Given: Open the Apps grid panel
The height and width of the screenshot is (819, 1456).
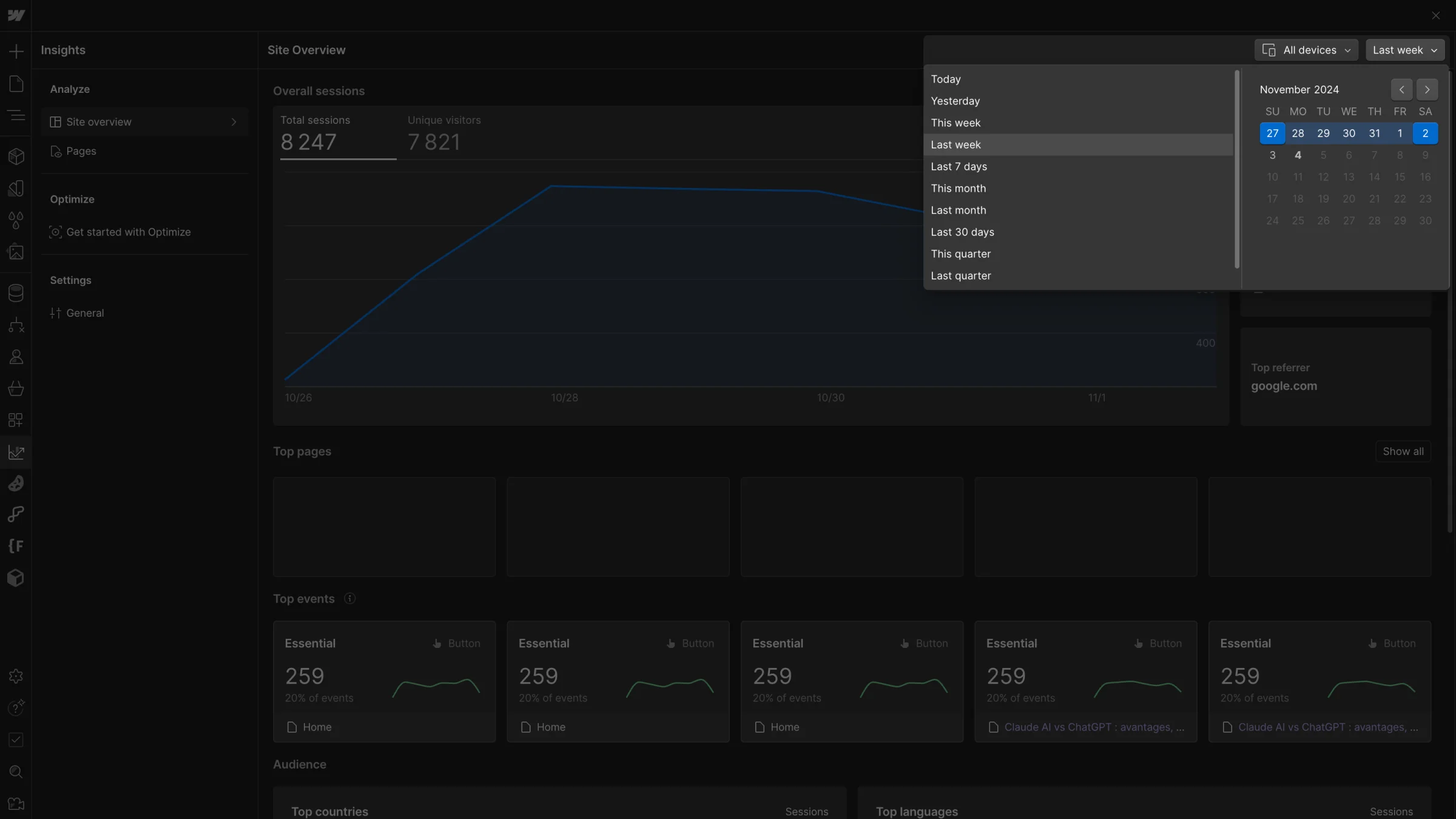Looking at the screenshot, I should [16, 420].
